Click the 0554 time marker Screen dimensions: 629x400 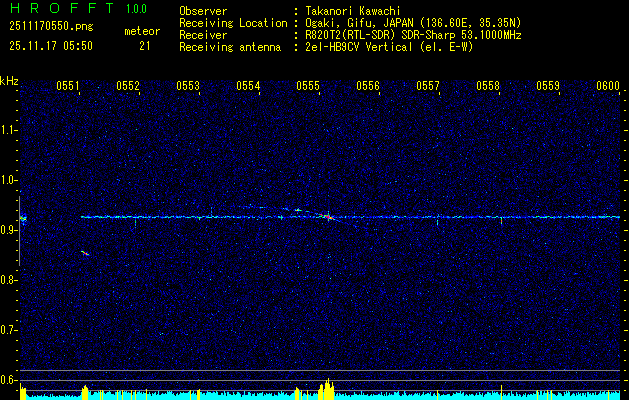(248, 85)
